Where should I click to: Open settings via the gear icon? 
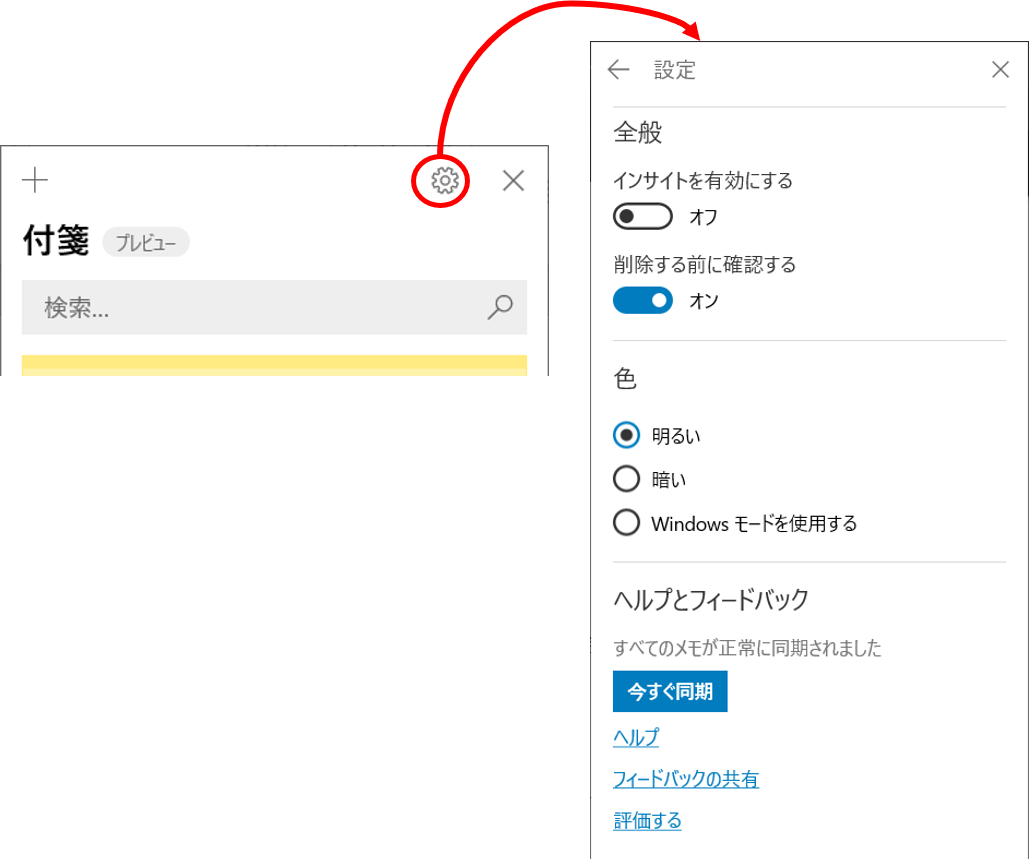point(444,180)
